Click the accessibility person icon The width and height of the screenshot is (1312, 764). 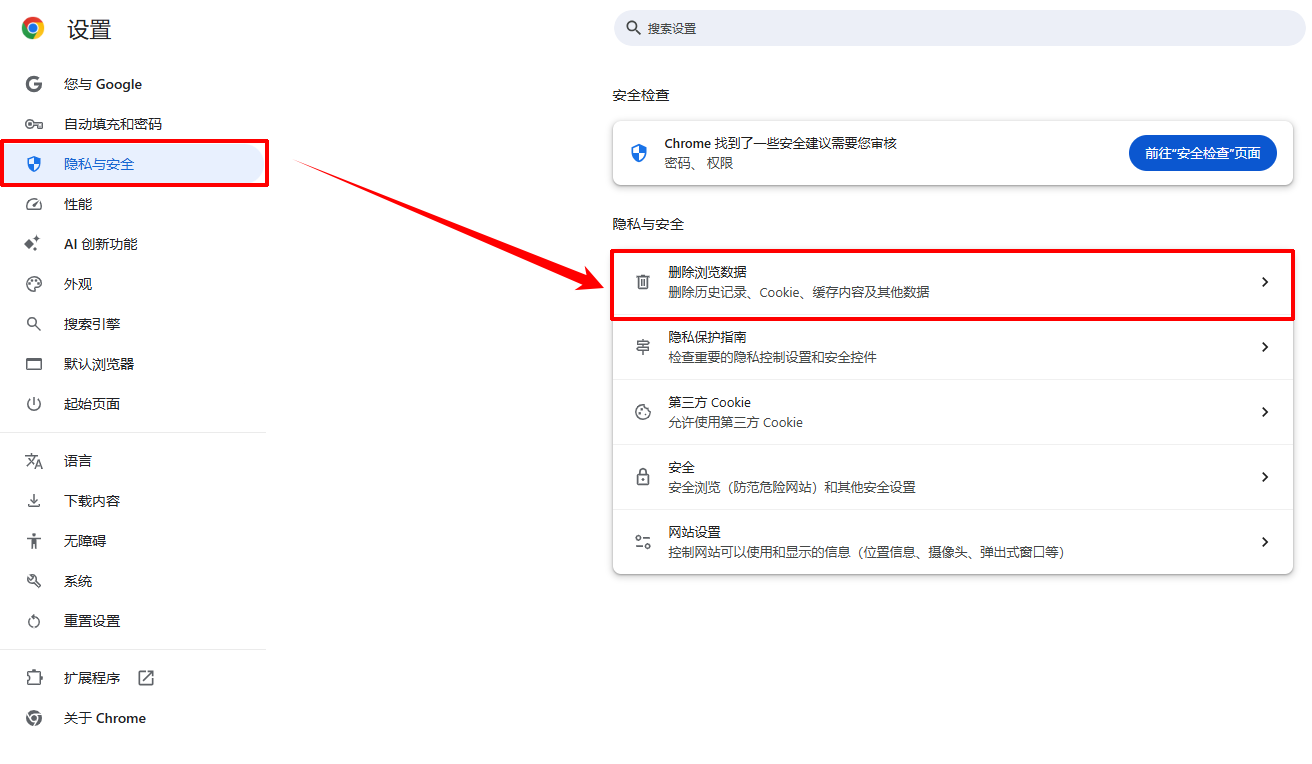click(x=34, y=541)
